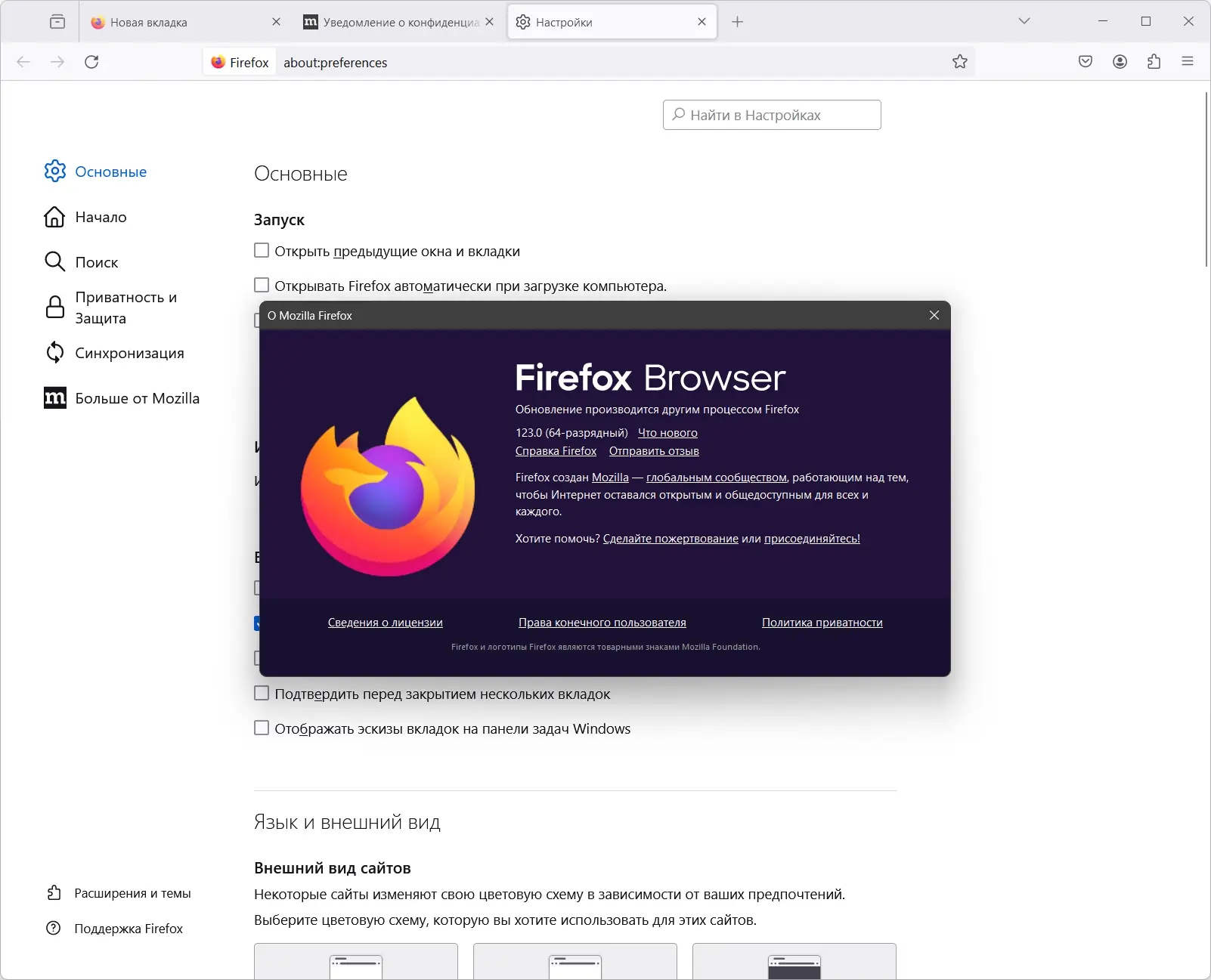Viewport: 1211px width, 980px height.
Task: Close the Настройки tab
Action: click(x=702, y=22)
